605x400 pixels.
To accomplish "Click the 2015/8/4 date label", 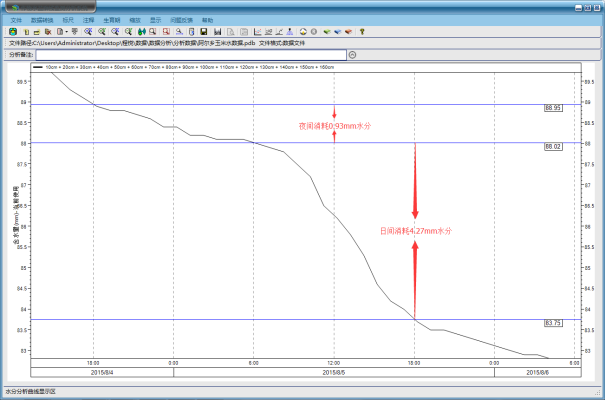I will tap(102, 373).
